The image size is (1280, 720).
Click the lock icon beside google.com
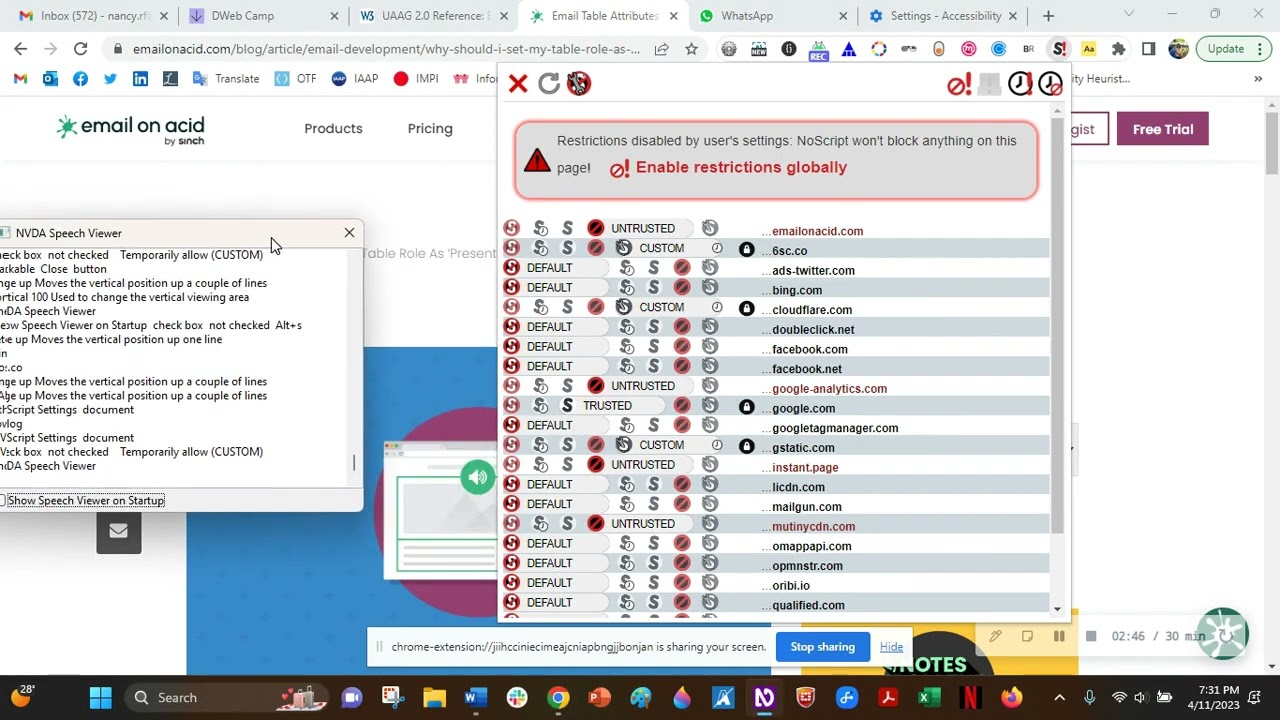[x=746, y=408]
